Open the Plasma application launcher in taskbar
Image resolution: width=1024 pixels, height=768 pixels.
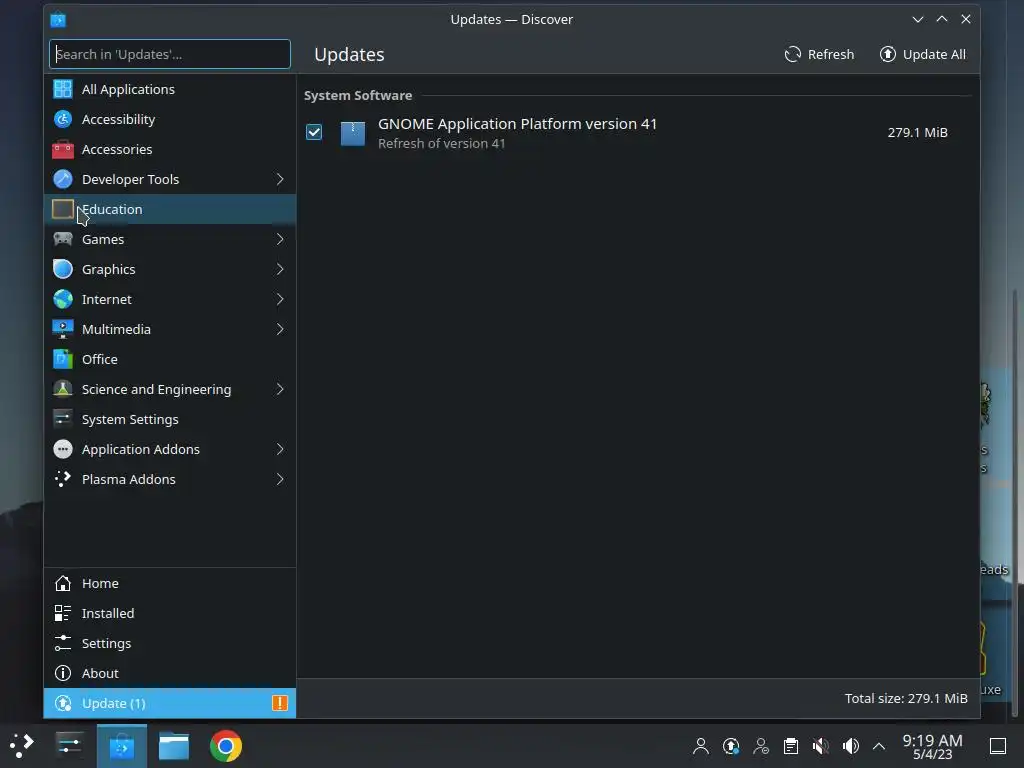coord(22,746)
